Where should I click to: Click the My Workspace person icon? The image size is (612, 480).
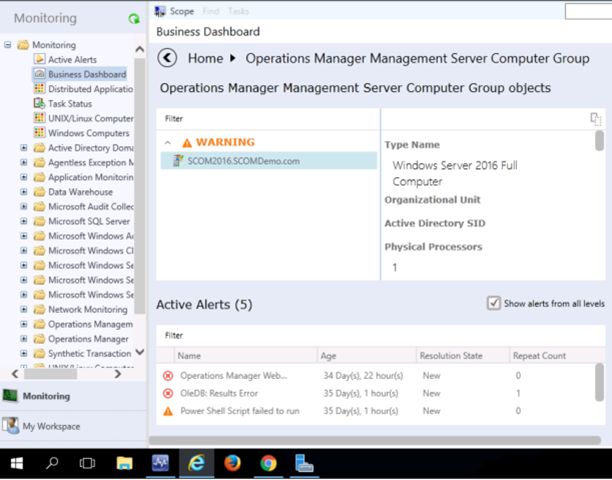click(x=11, y=426)
